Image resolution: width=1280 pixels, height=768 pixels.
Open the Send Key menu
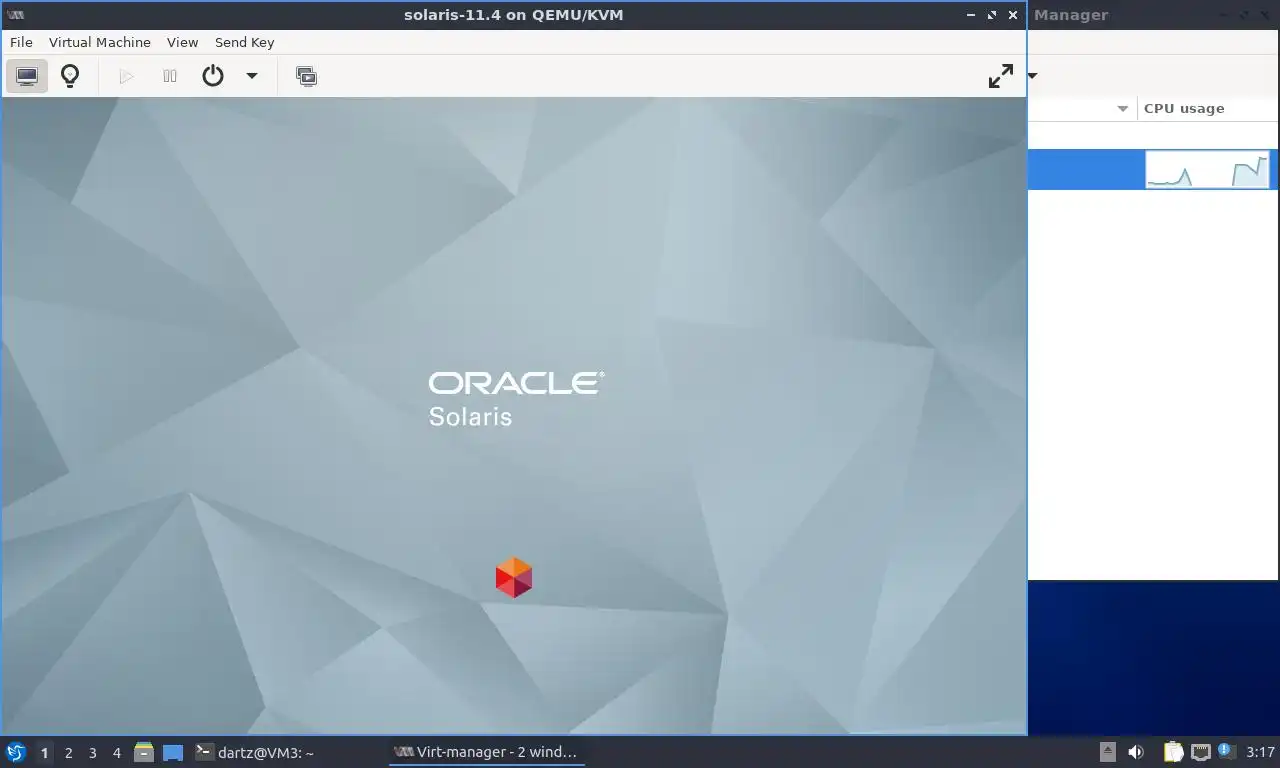tap(244, 42)
